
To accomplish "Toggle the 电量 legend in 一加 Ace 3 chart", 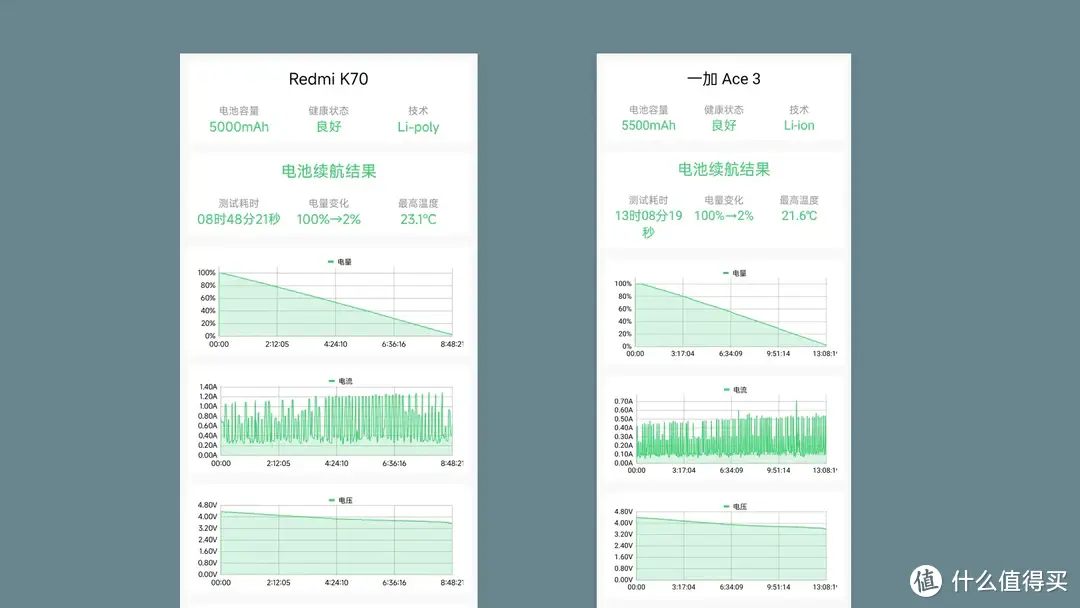I will pyautogui.click(x=734, y=273).
